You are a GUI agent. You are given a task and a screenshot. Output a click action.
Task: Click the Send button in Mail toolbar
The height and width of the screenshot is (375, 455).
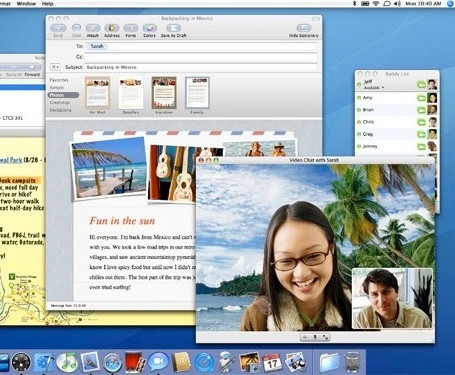point(58,30)
